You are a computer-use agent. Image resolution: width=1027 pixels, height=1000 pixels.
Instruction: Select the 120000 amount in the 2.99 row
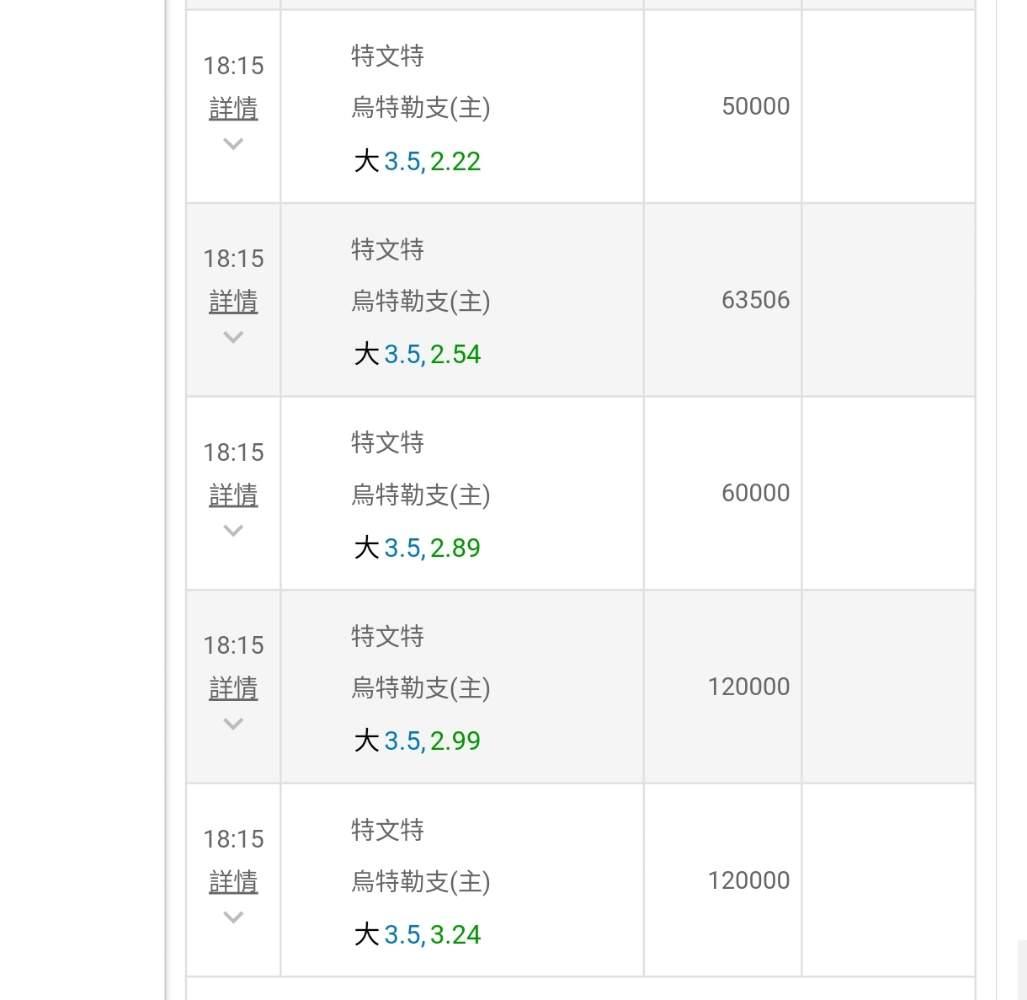pyautogui.click(x=748, y=687)
